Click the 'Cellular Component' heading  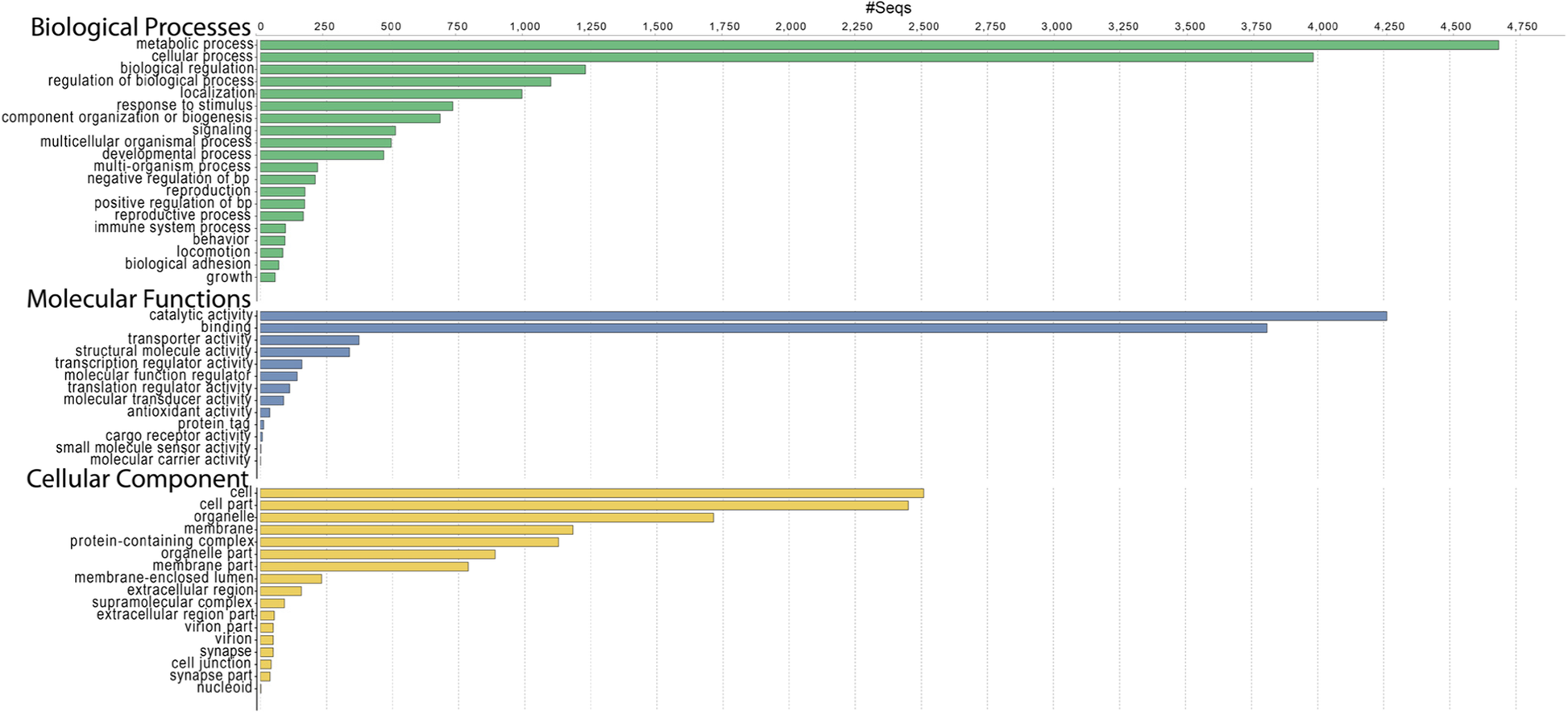(x=137, y=478)
